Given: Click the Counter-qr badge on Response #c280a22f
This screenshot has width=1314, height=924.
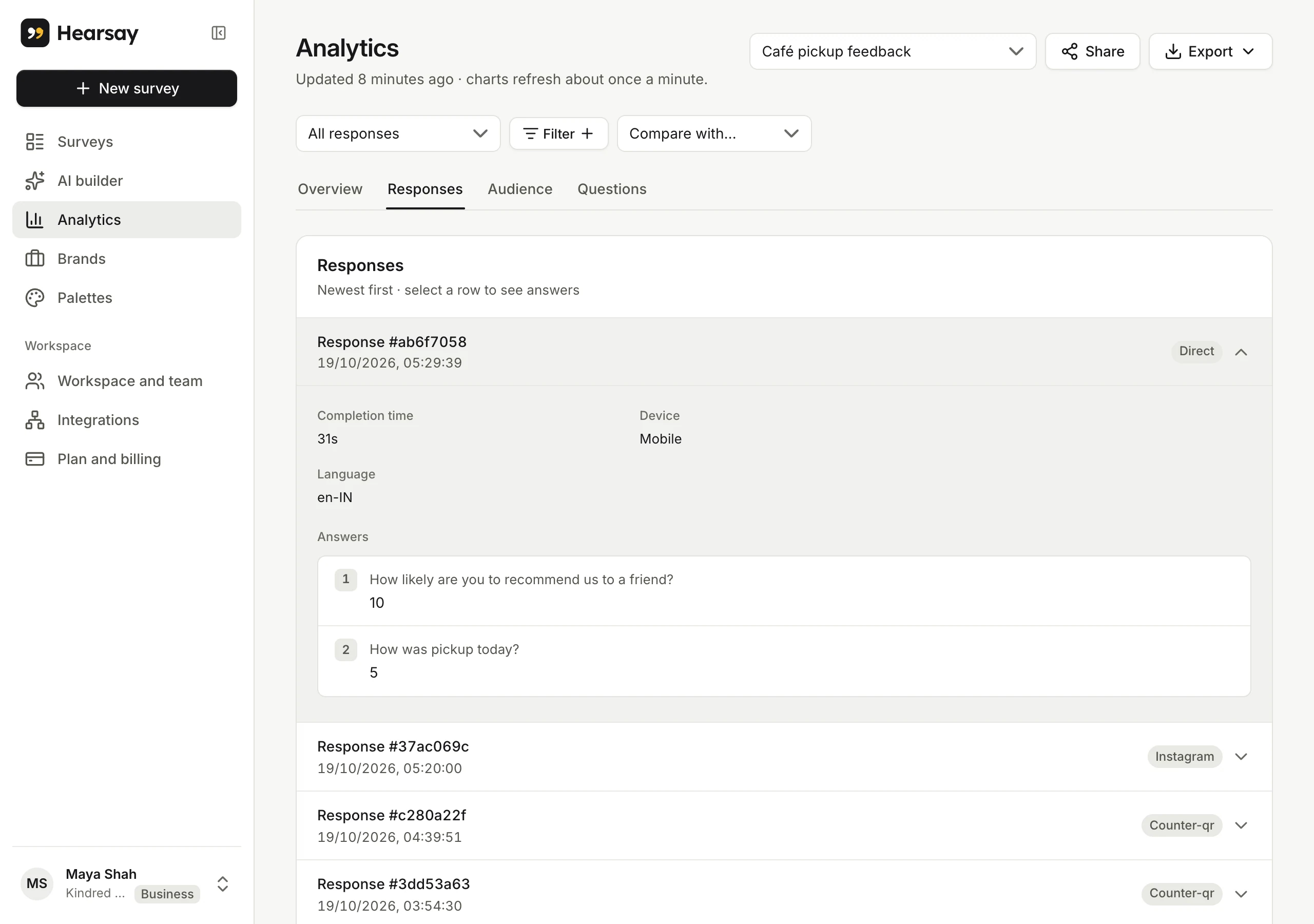Looking at the screenshot, I should pyautogui.click(x=1182, y=825).
